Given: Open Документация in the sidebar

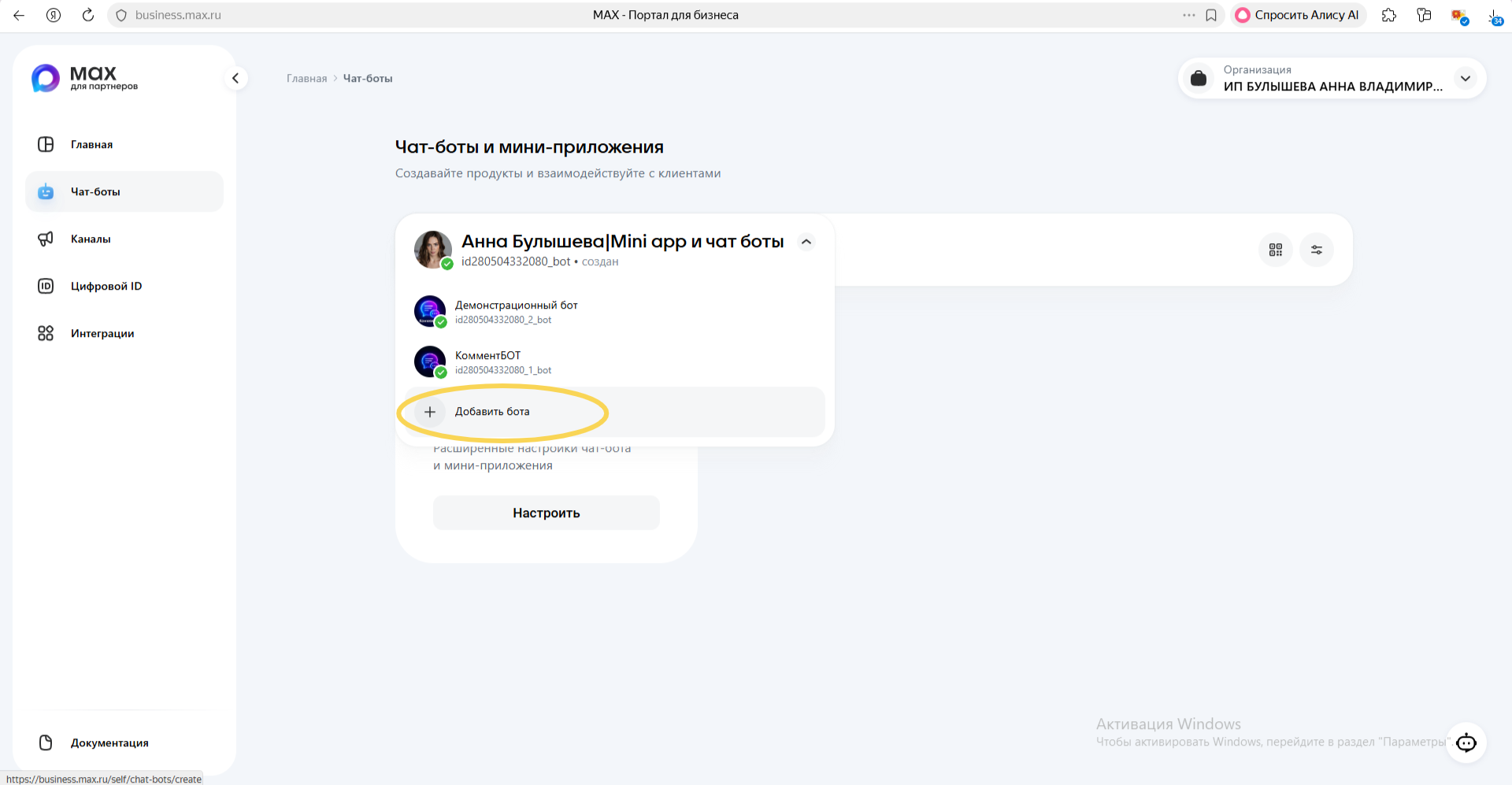Looking at the screenshot, I should (x=124, y=742).
